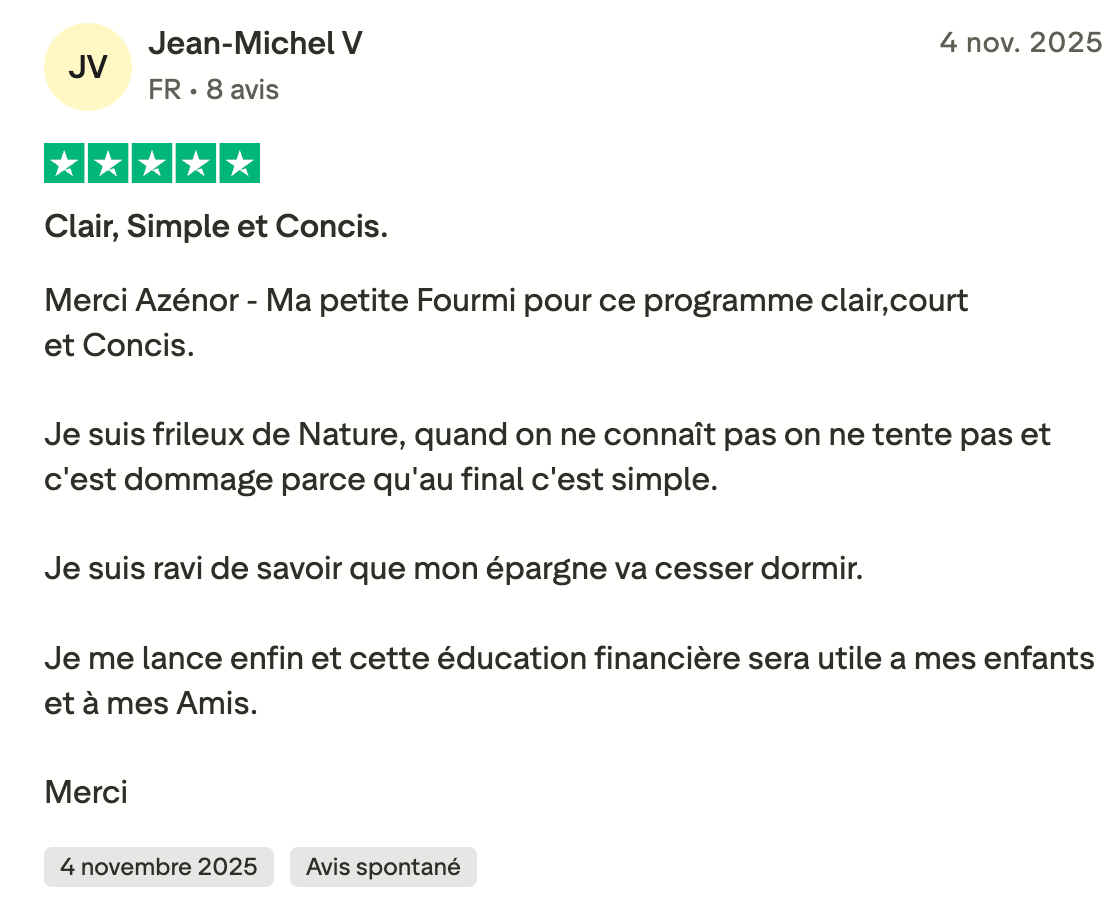Click the second green rating star
The image size is (1114, 904).
click(108, 164)
